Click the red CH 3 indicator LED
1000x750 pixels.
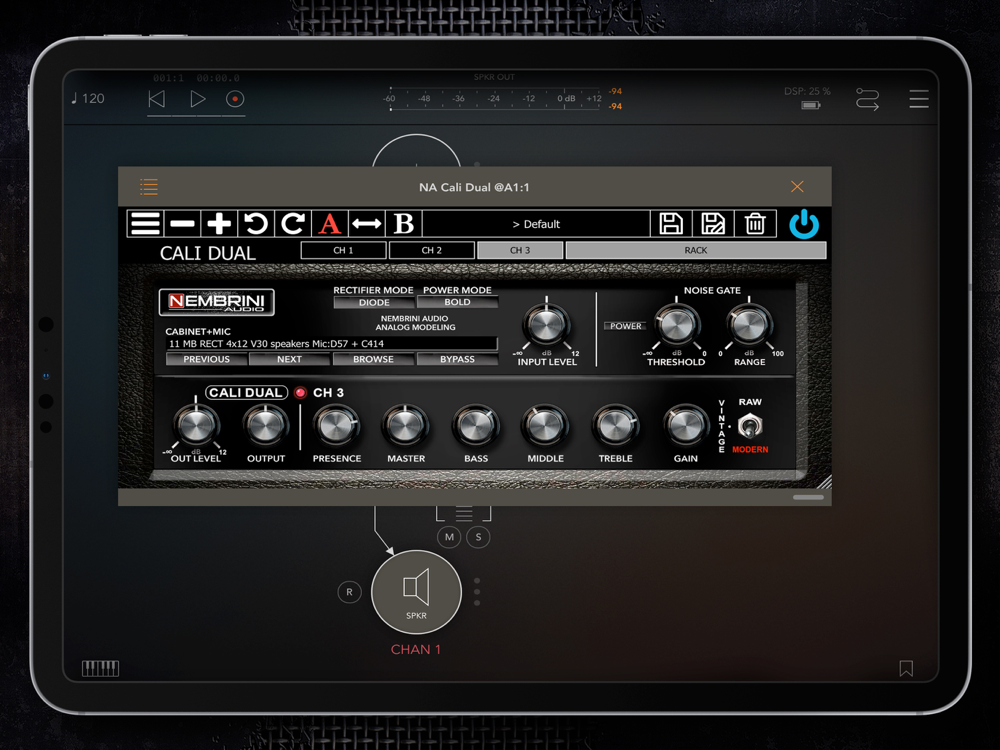(300, 393)
